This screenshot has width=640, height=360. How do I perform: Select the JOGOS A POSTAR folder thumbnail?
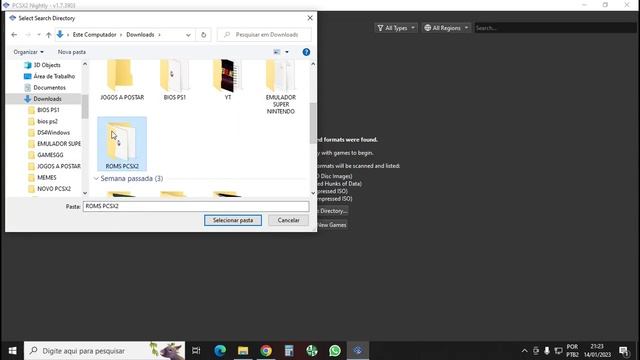(x=122, y=80)
